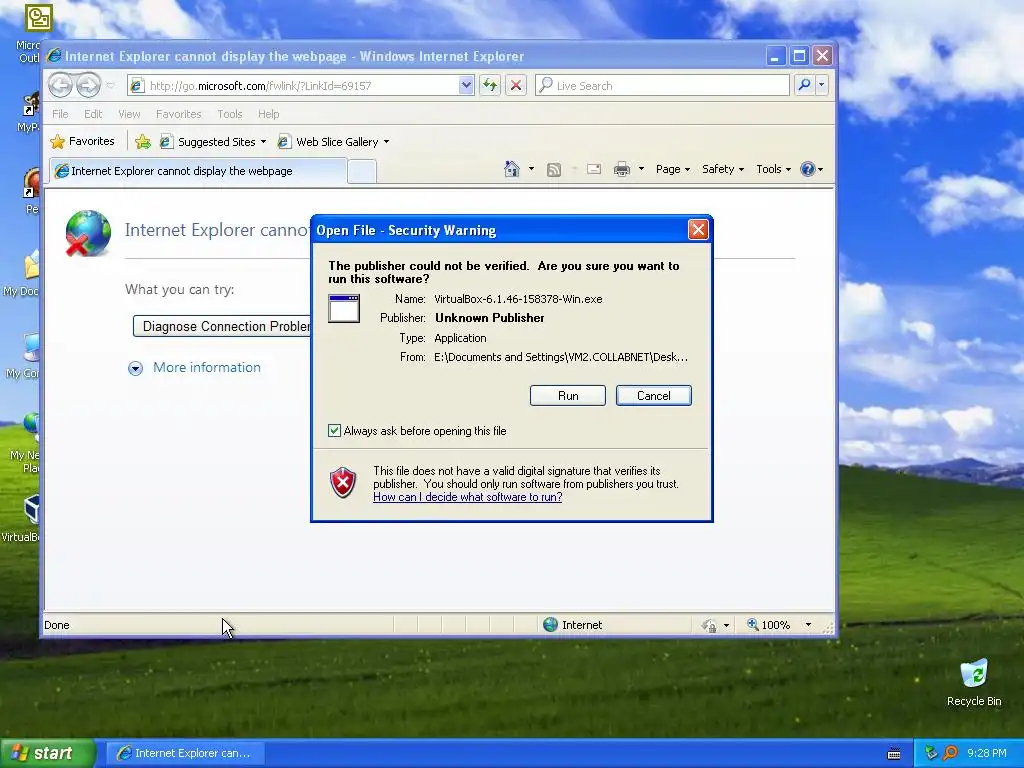
Task: Click the Back navigation arrow in Internet Explorer
Action: (61, 85)
